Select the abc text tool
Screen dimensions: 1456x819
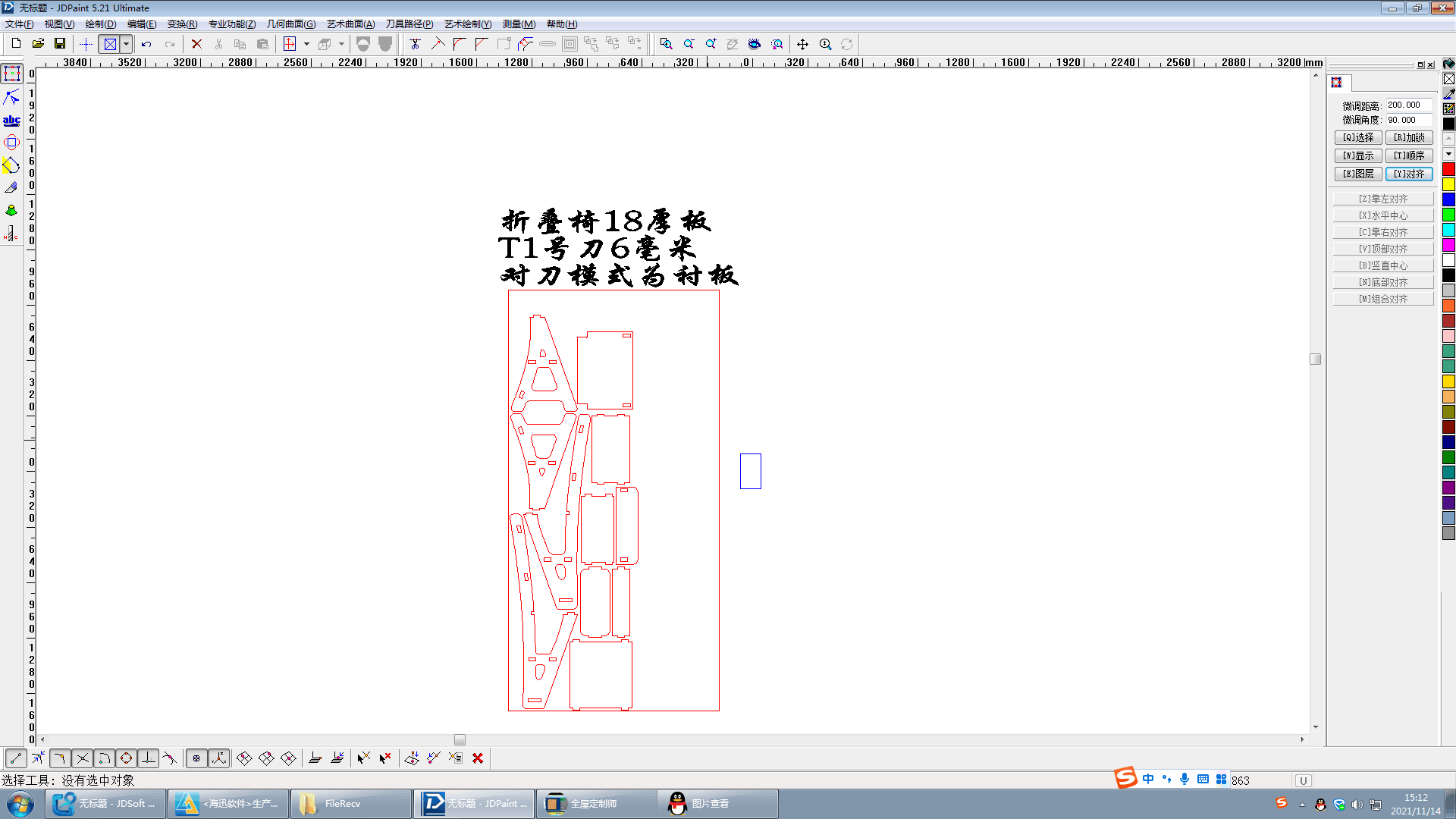[11, 120]
